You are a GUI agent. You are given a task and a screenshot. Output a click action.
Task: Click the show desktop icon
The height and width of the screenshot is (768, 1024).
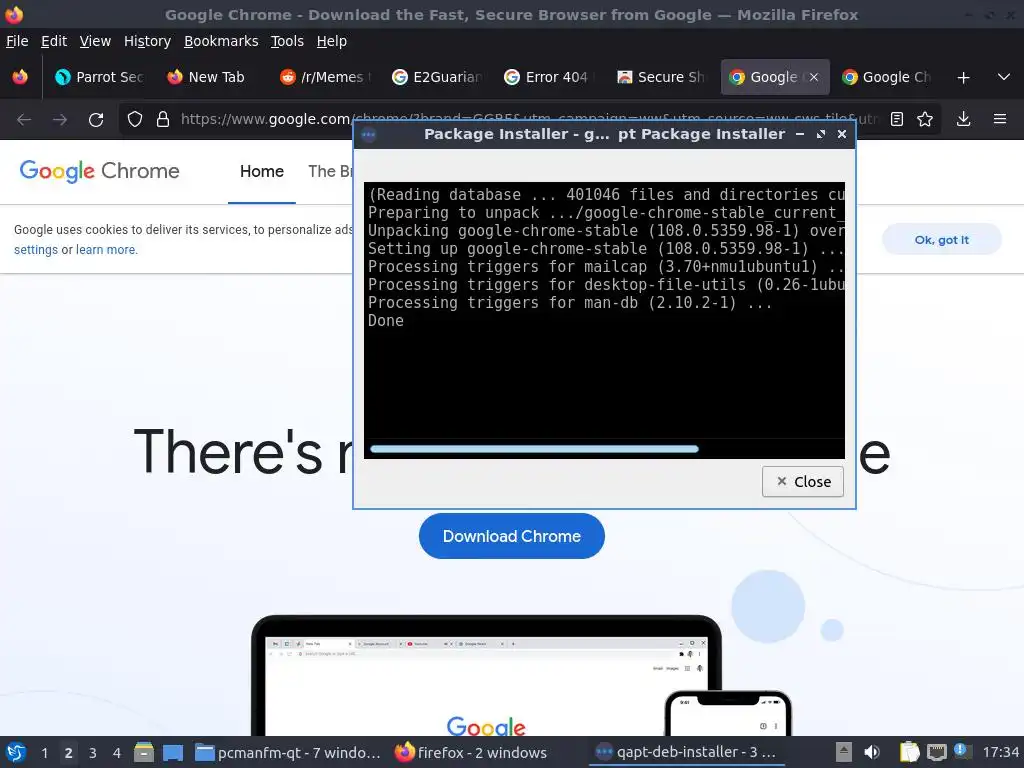(x=172, y=753)
